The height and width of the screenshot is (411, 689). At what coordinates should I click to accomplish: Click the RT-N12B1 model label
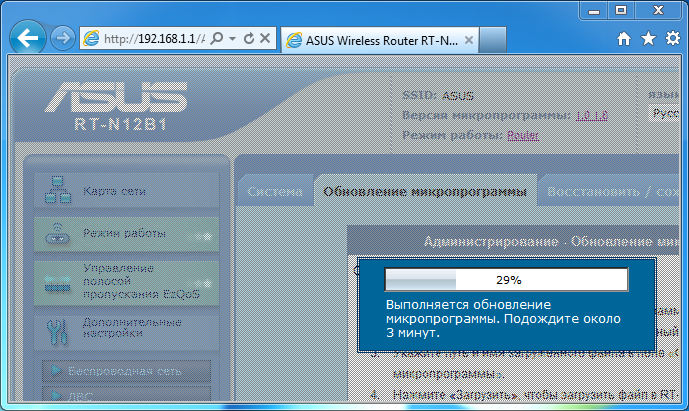point(120,124)
